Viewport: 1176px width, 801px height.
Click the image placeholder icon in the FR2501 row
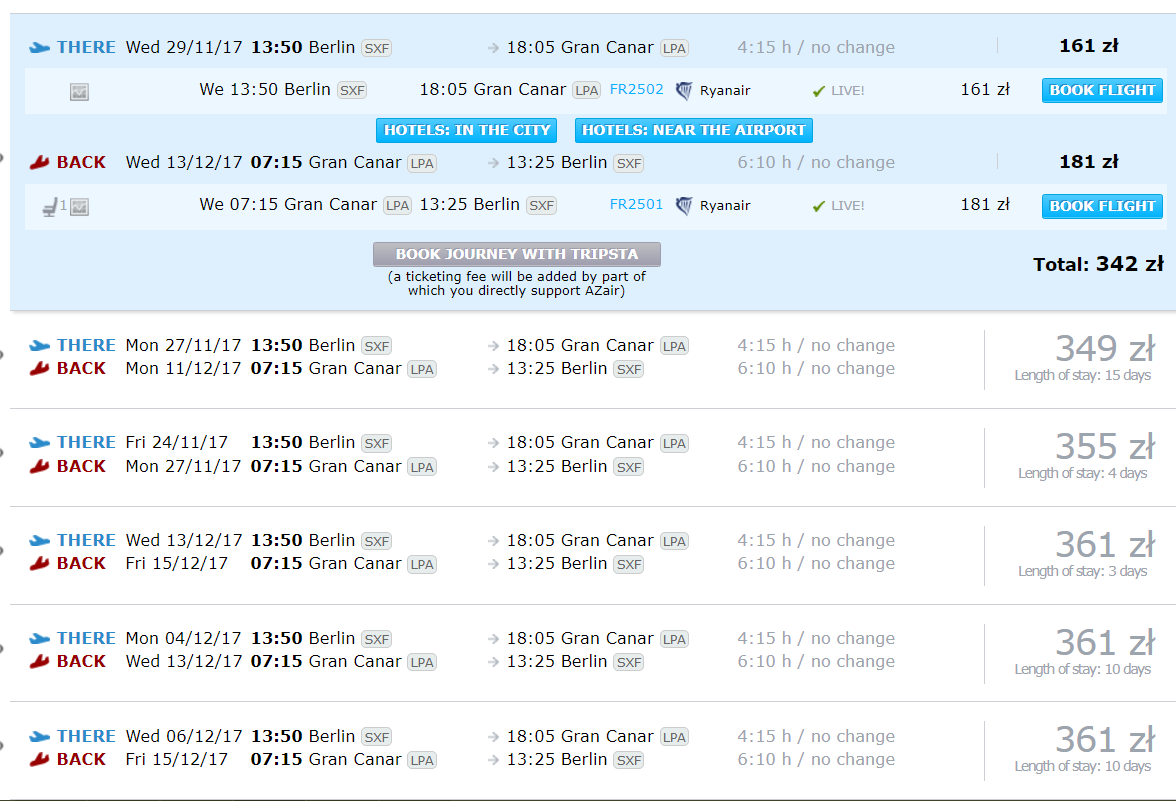pyautogui.click(x=80, y=207)
